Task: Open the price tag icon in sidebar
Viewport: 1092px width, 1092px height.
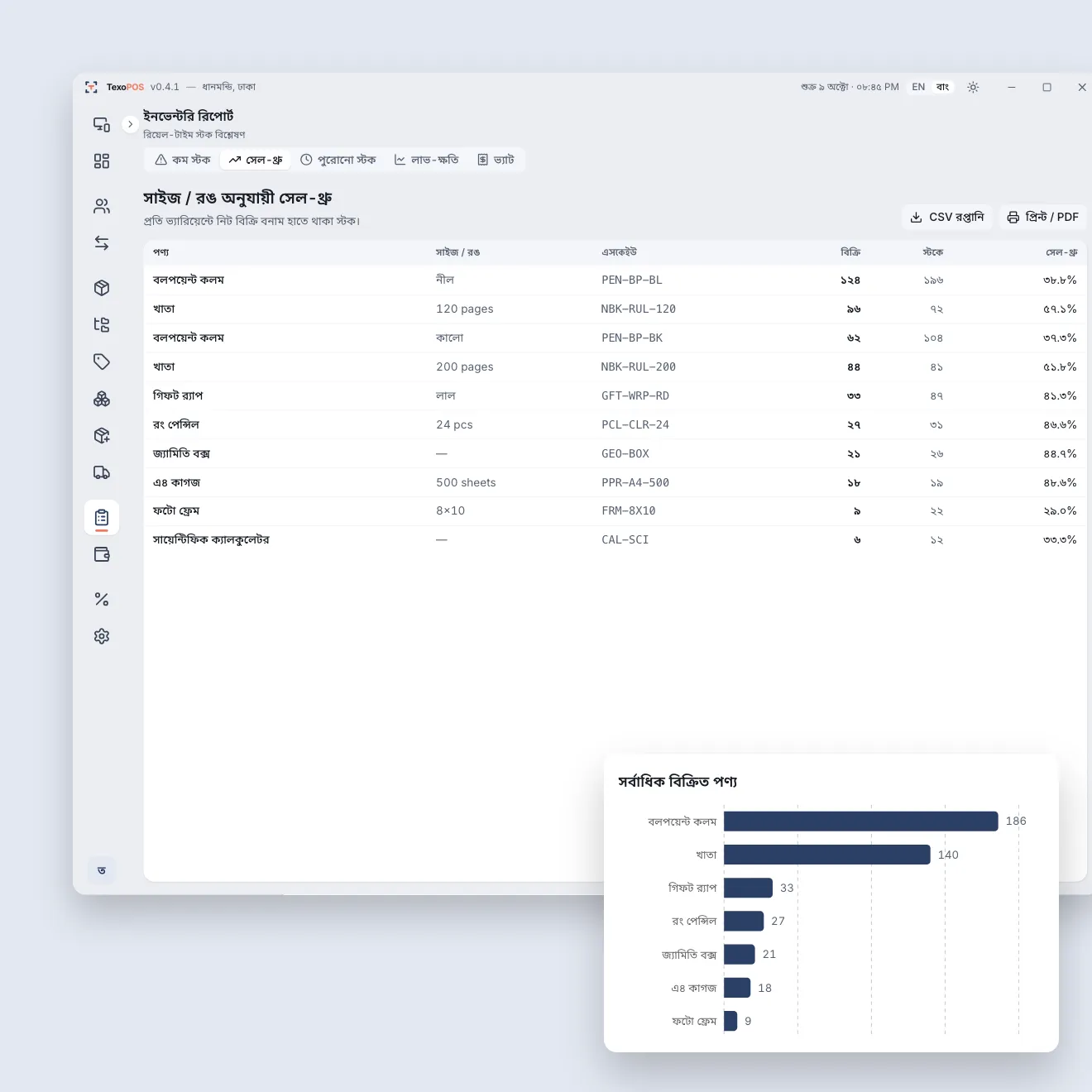Action: [x=102, y=362]
